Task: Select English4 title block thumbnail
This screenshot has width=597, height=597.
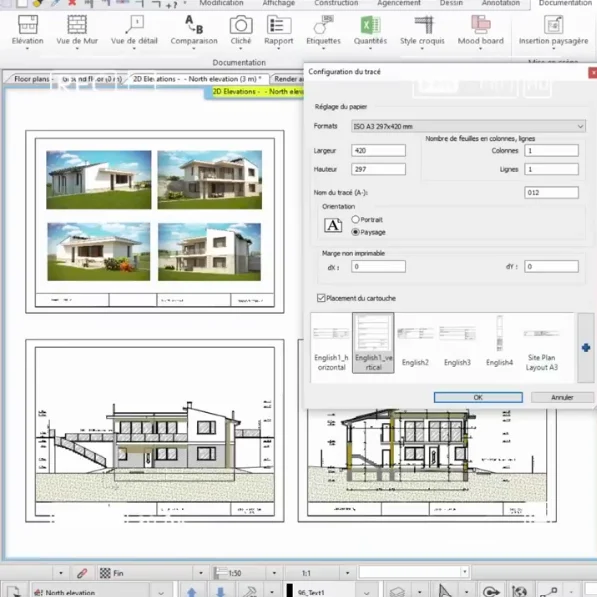Action: click(x=499, y=343)
